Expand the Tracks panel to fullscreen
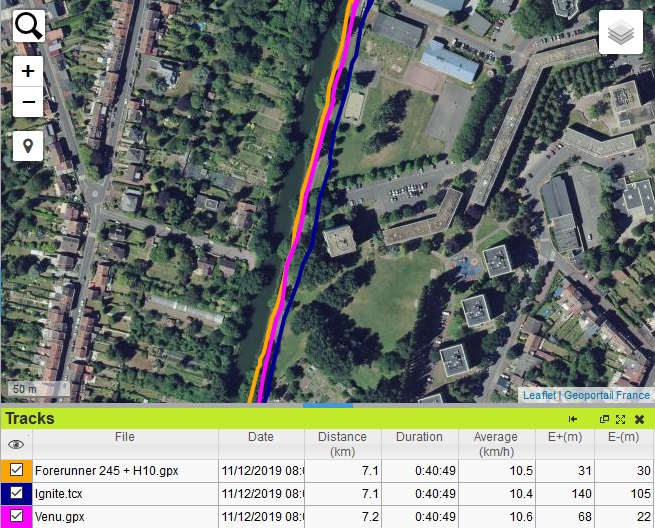This screenshot has width=655, height=528. 621,419
